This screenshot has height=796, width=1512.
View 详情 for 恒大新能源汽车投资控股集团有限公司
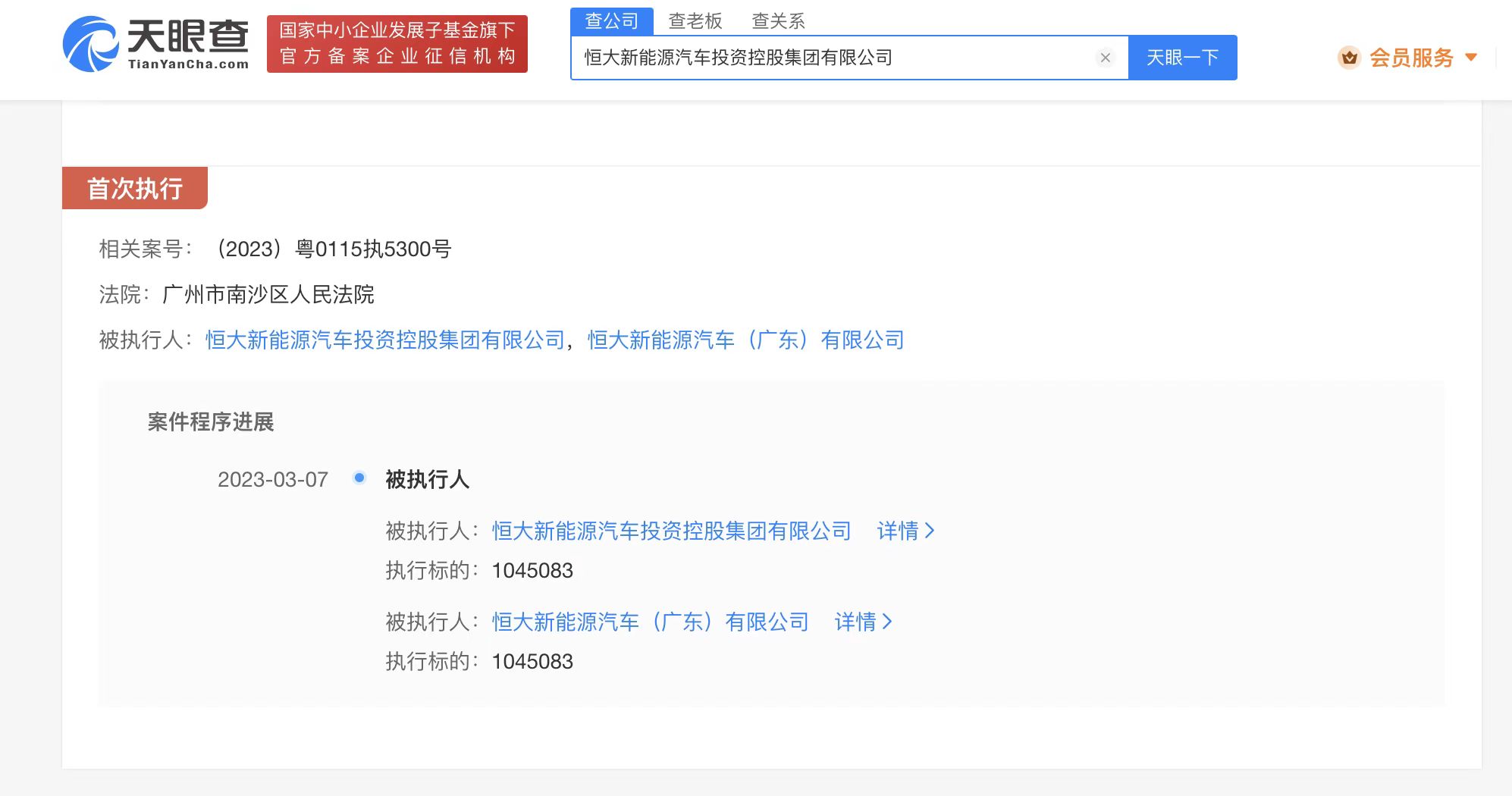click(x=905, y=531)
